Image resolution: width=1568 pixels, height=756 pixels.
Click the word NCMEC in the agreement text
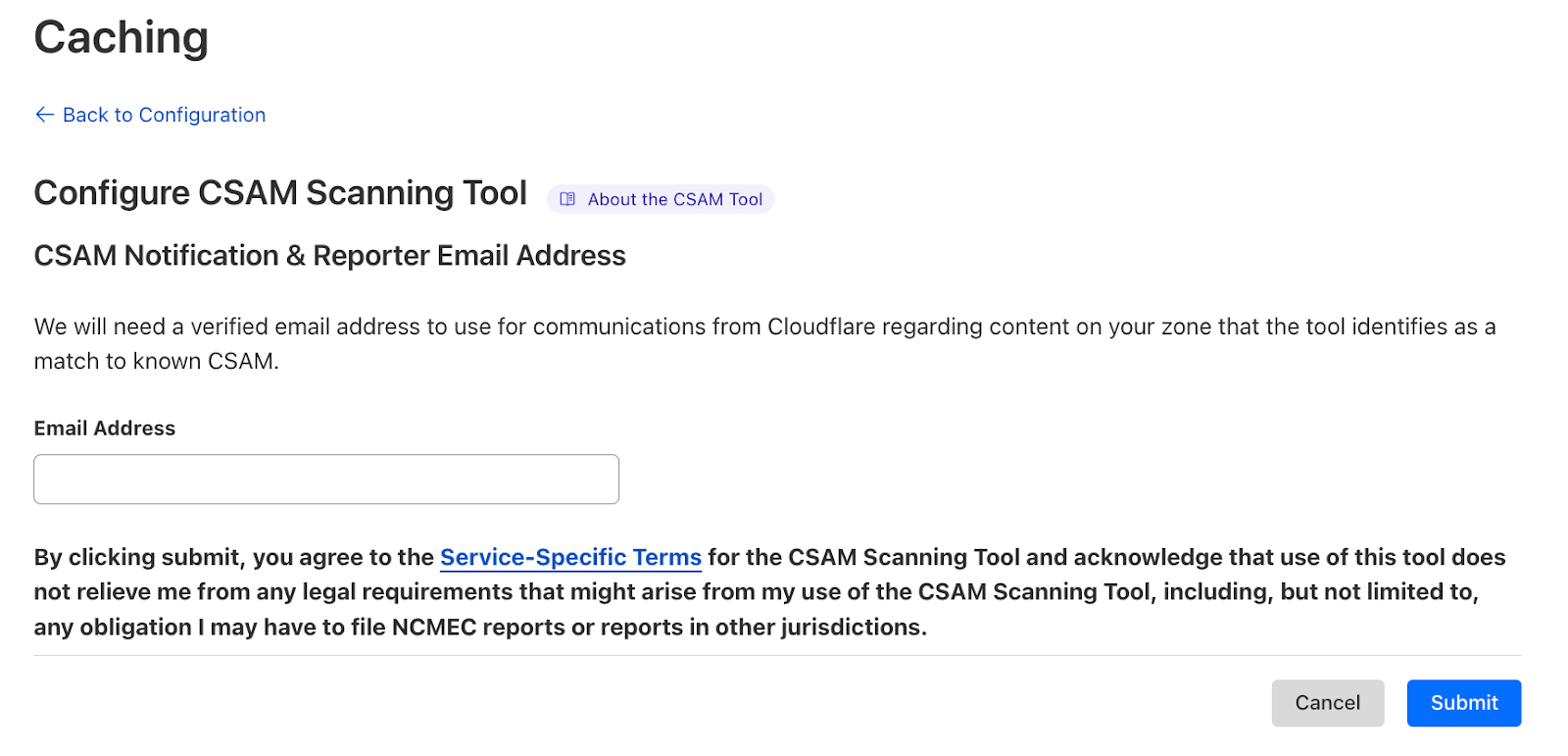(x=433, y=628)
